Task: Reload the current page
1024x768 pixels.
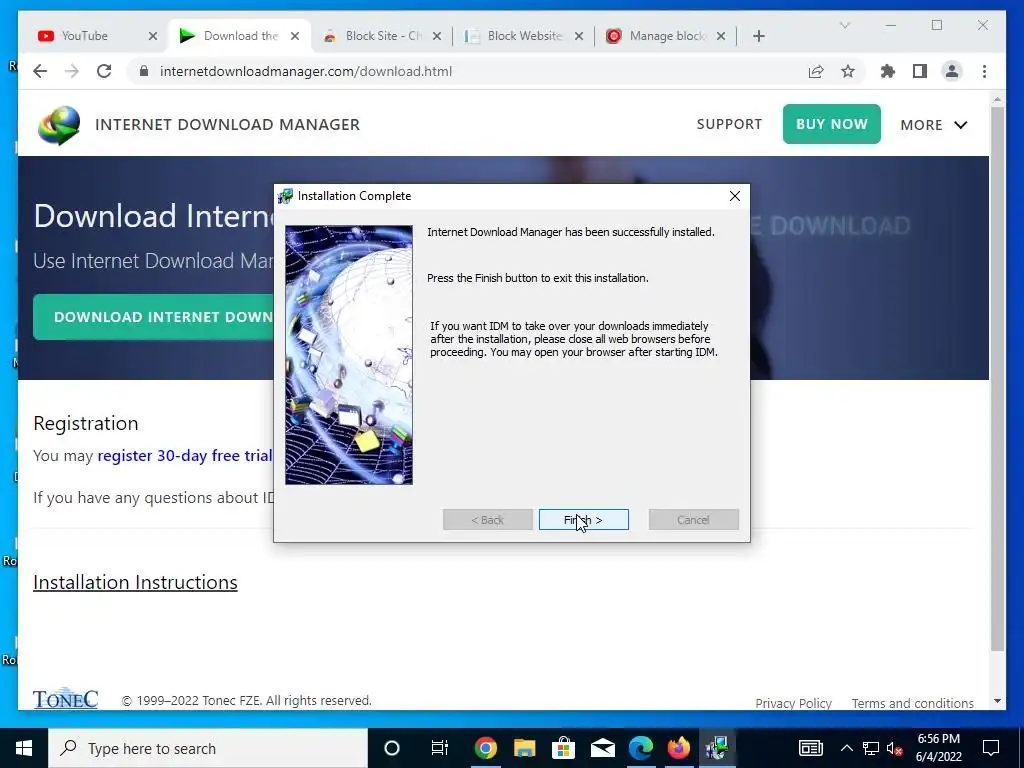Action: [104, 71]
